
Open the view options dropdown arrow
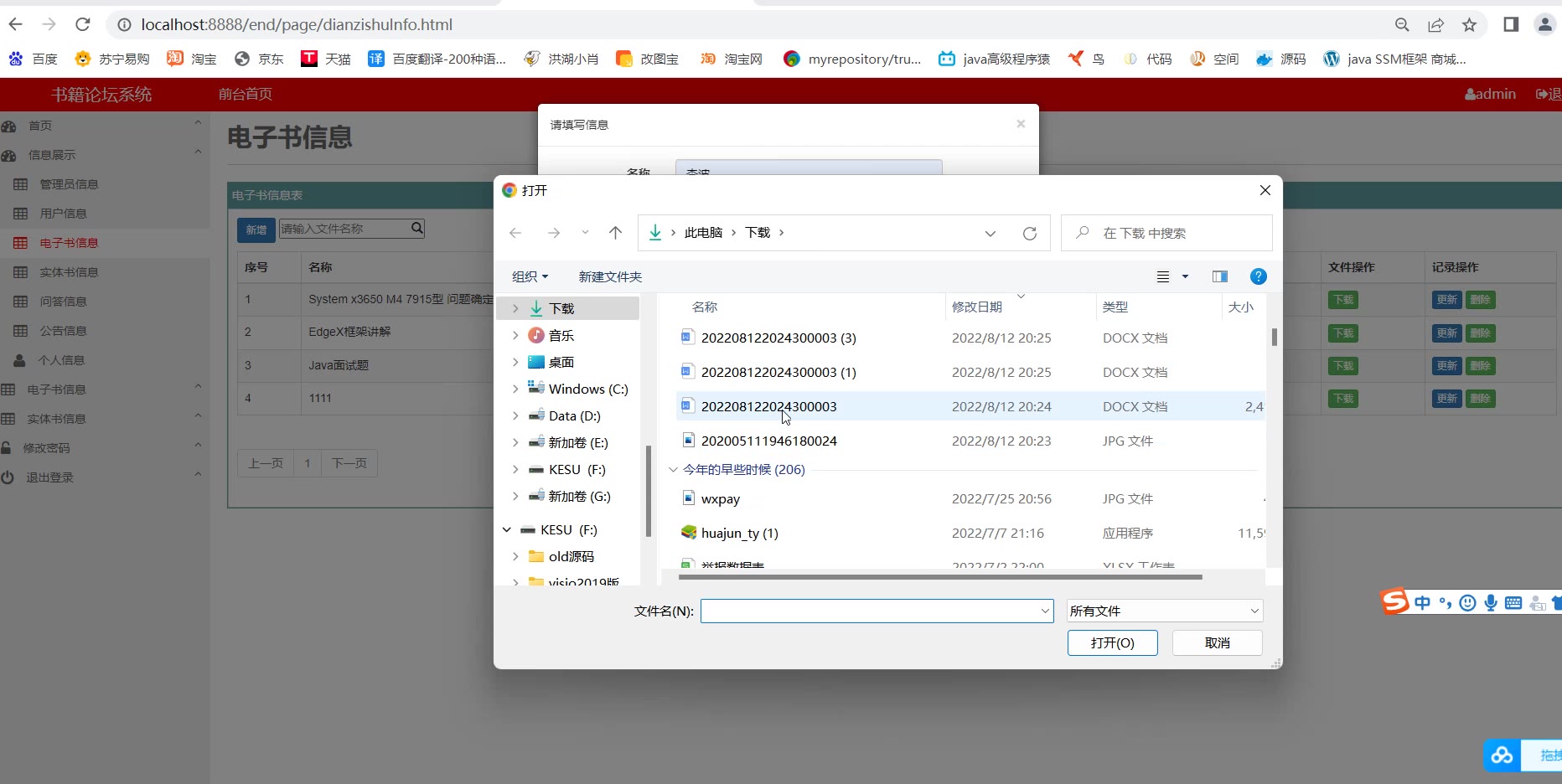tap(1185, 276)
